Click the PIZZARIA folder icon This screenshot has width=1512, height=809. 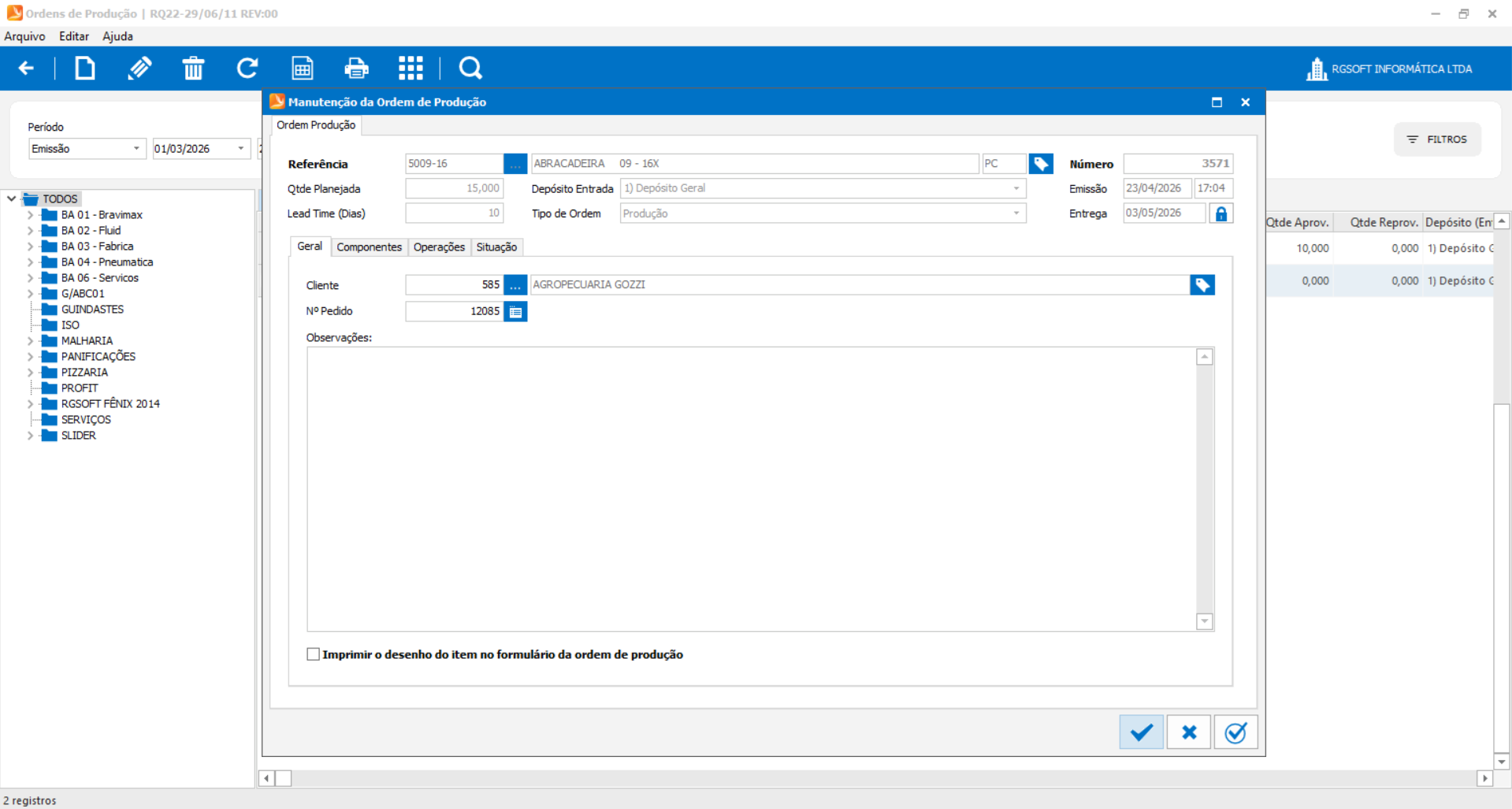(x=49, y=373)
